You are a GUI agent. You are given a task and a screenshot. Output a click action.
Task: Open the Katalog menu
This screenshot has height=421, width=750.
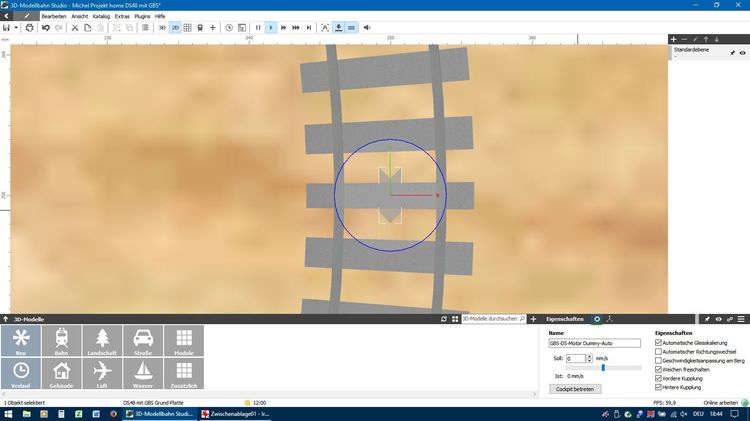click(x=101, y=16)
